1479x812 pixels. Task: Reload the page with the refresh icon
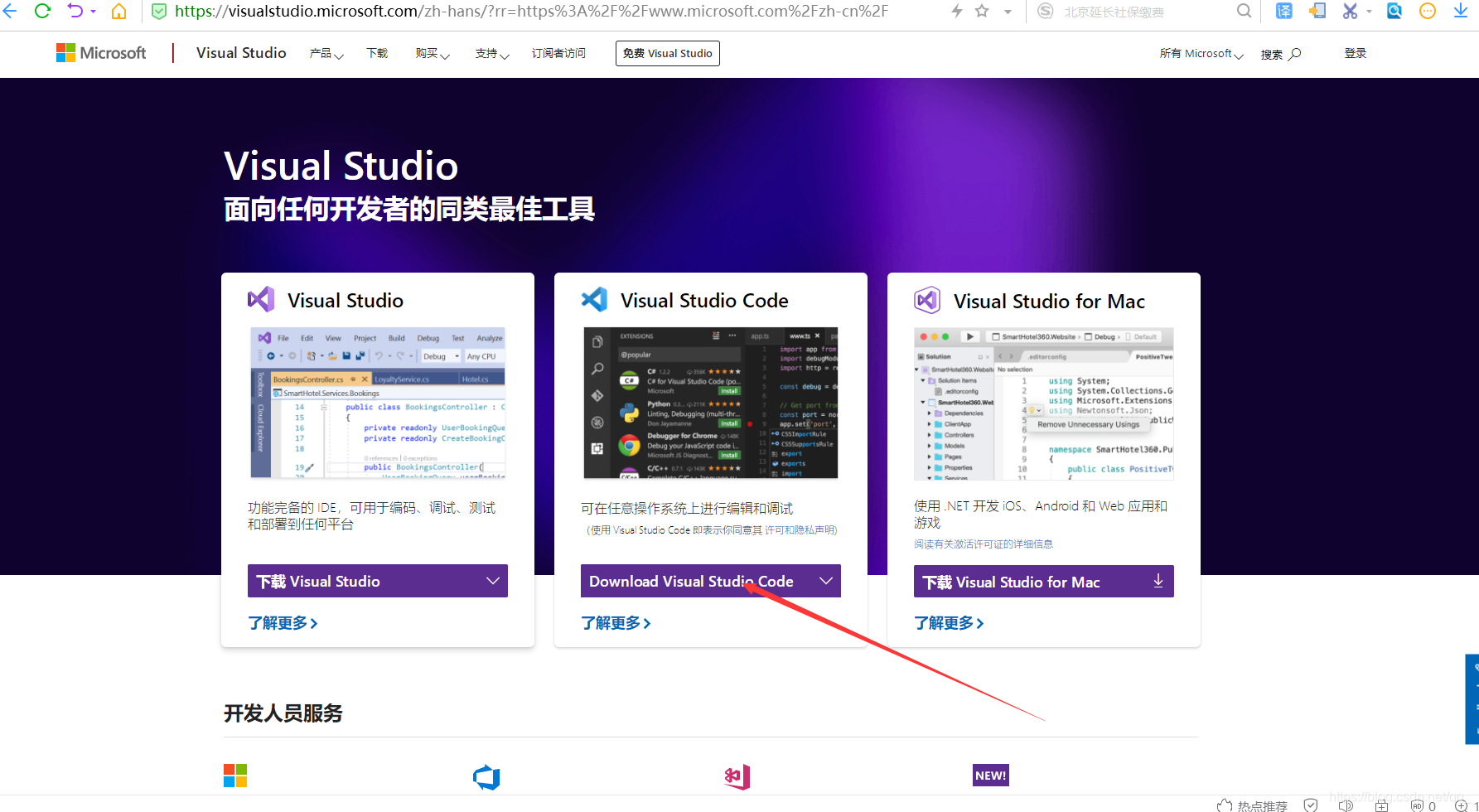tap(42, 12)
